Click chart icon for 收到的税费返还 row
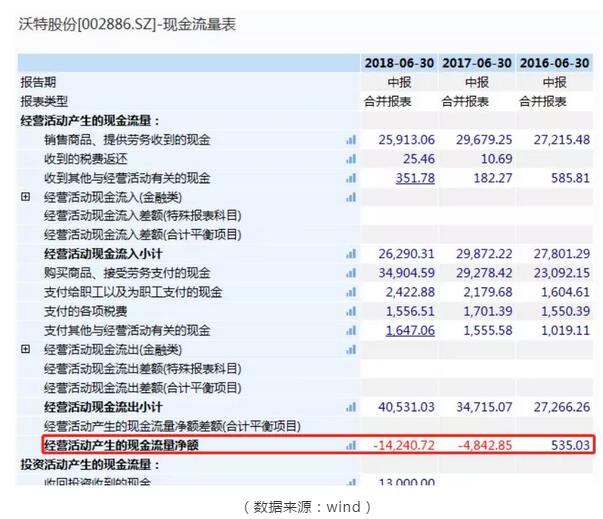Screen dimensions: 603x519 pos(351,159)
